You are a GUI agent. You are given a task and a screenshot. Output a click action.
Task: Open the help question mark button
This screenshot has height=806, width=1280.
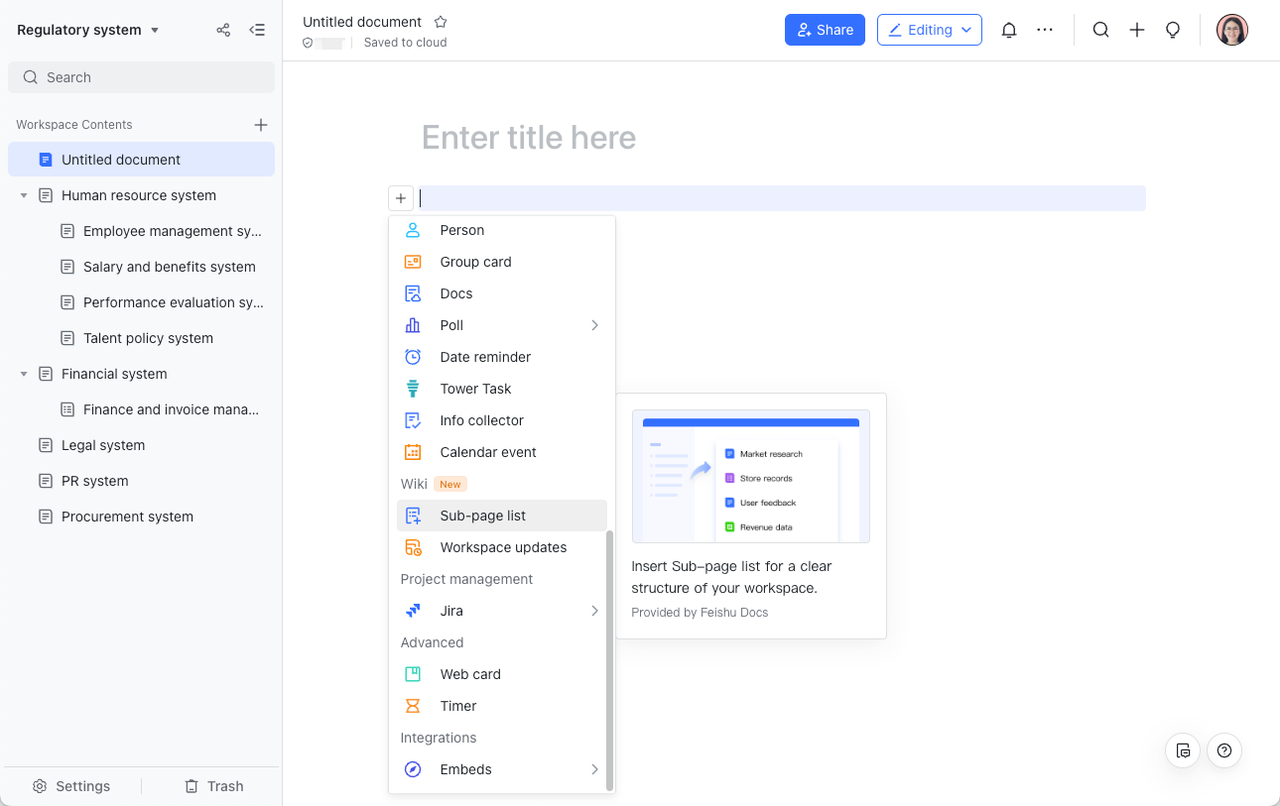1224,750
